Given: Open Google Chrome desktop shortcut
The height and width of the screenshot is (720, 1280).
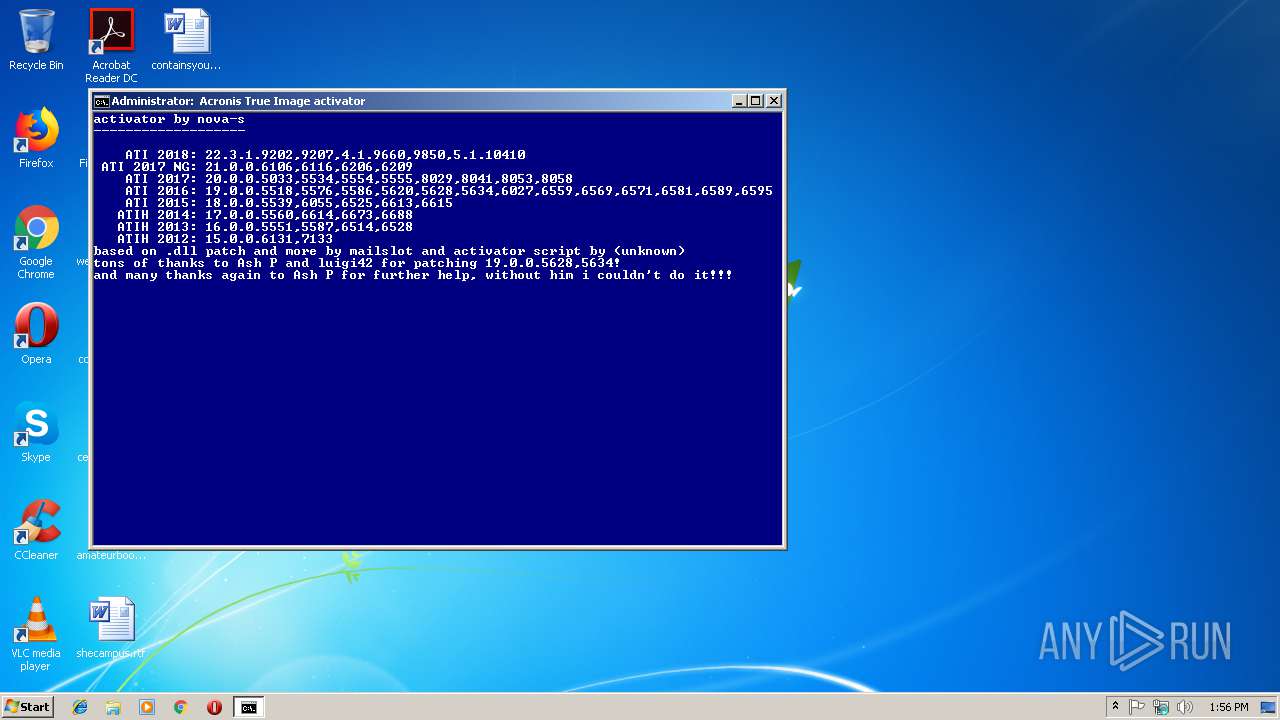Looking at the screenshot, I should click(36, 242).
